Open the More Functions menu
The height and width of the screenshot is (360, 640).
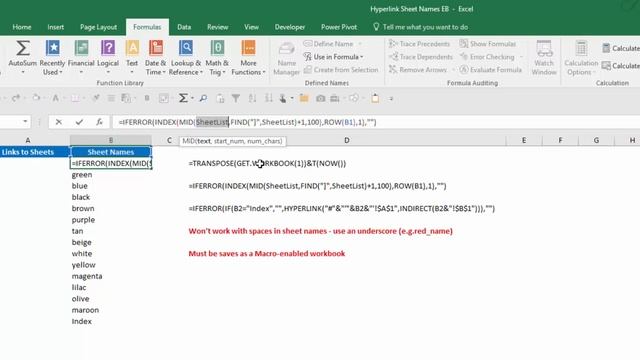pyautogui.click(x=248, y=58)
